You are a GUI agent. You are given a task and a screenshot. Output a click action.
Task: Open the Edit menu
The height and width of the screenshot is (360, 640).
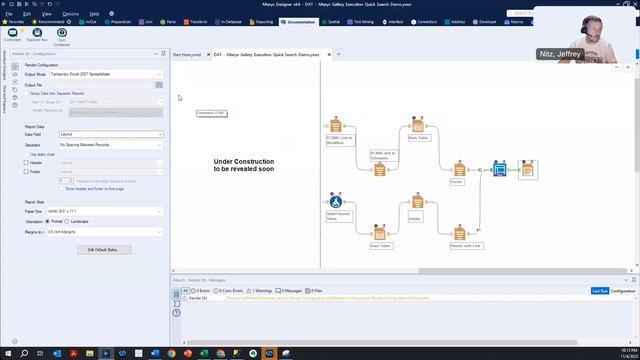pos(27,14)
